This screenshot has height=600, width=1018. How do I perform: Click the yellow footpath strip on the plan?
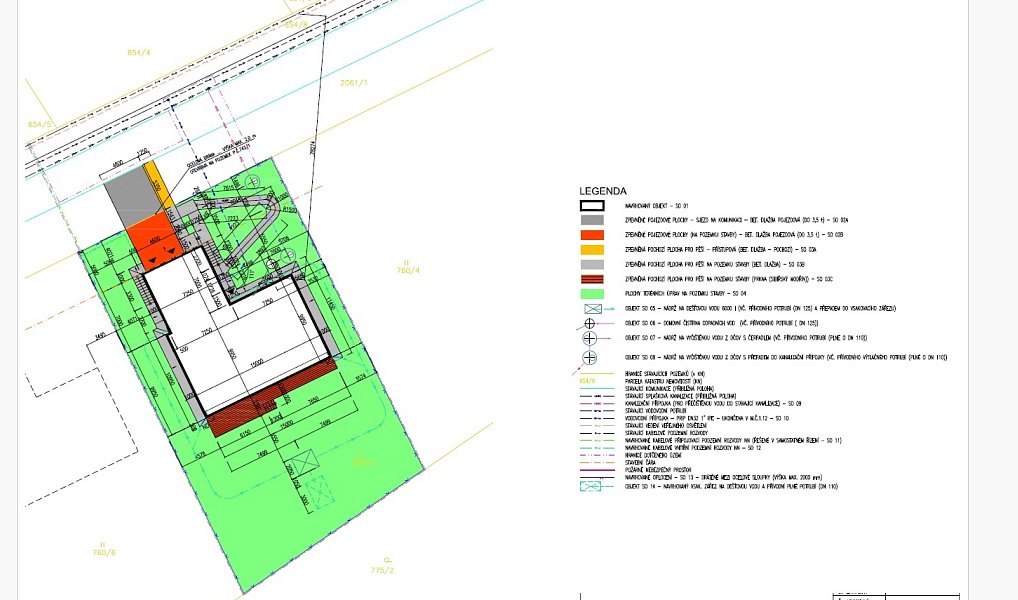click(159, 185)
